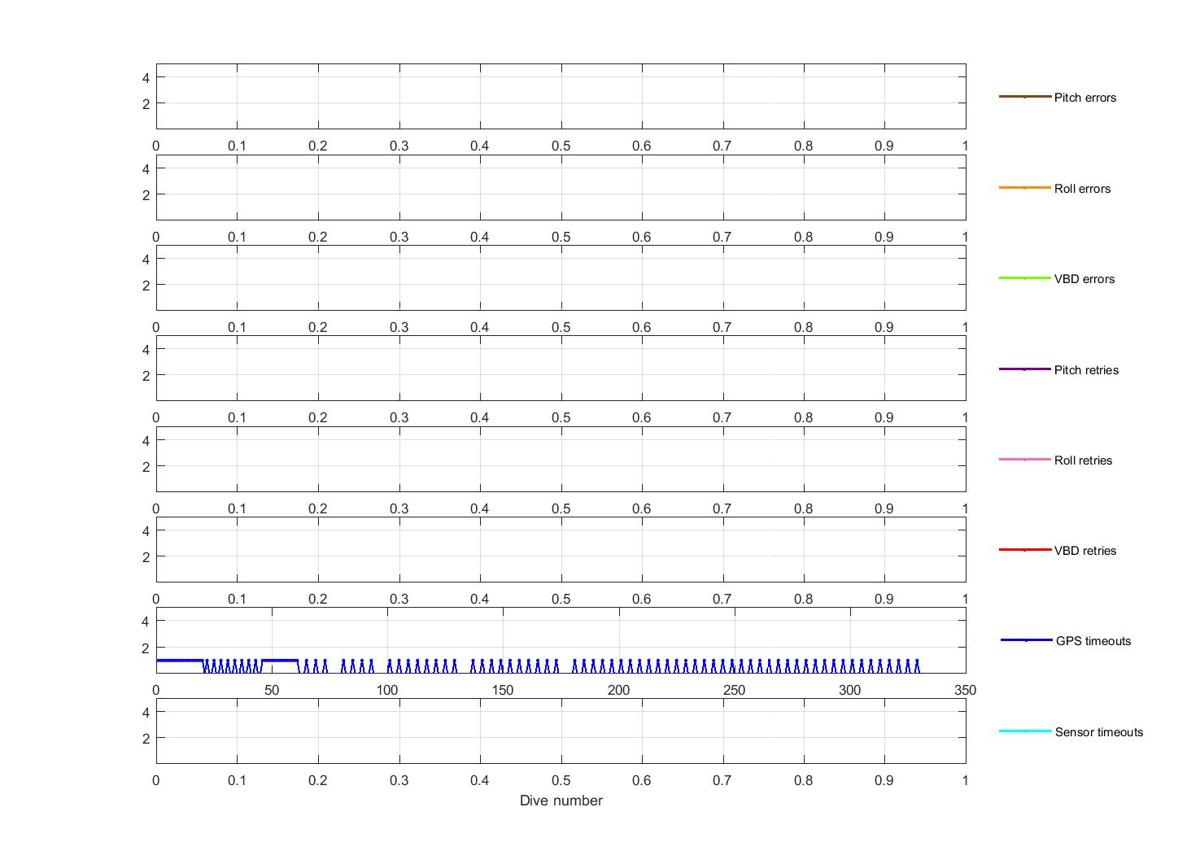
Task: Click the pink Roll retries legend line
Action: [x=1025, y=460]
